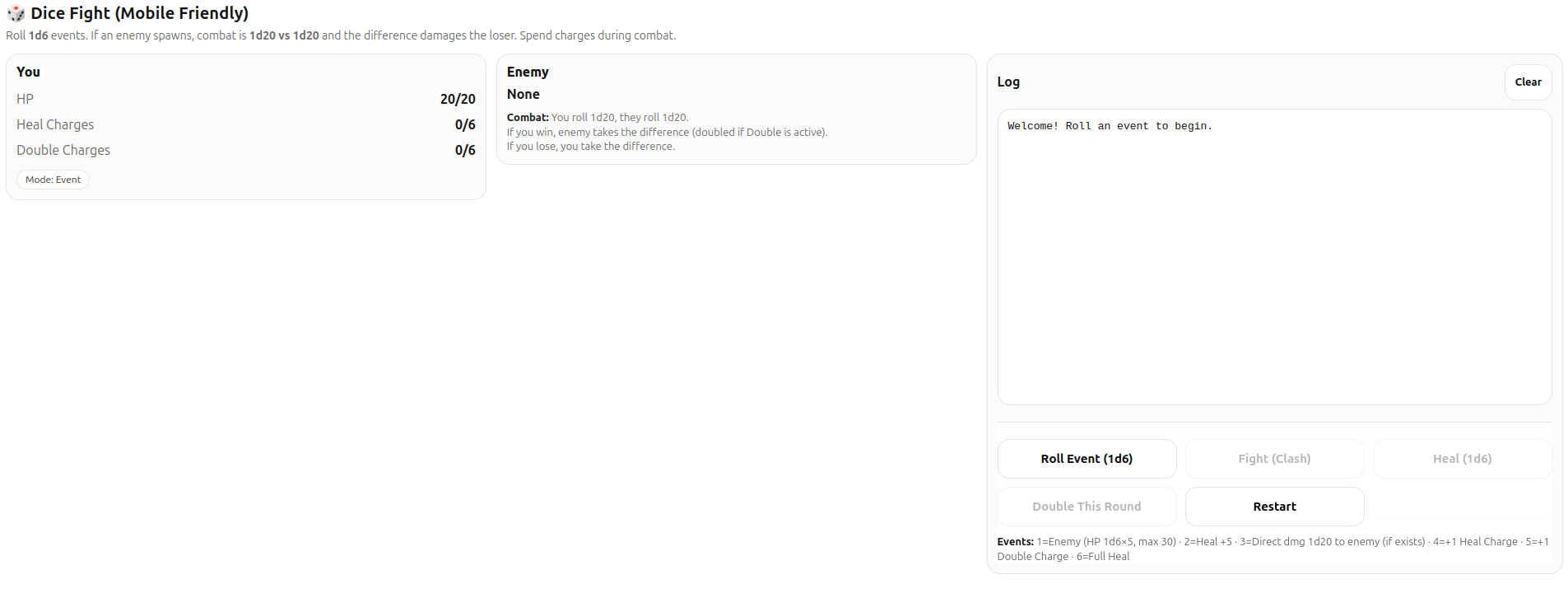Click the Enemy panel heading

tap(528, 72)
